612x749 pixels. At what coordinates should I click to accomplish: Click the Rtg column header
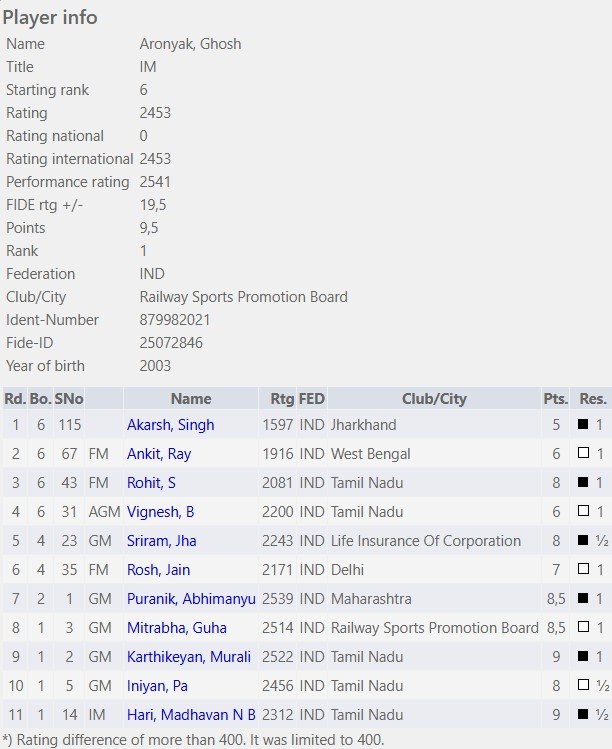(282, 398)
